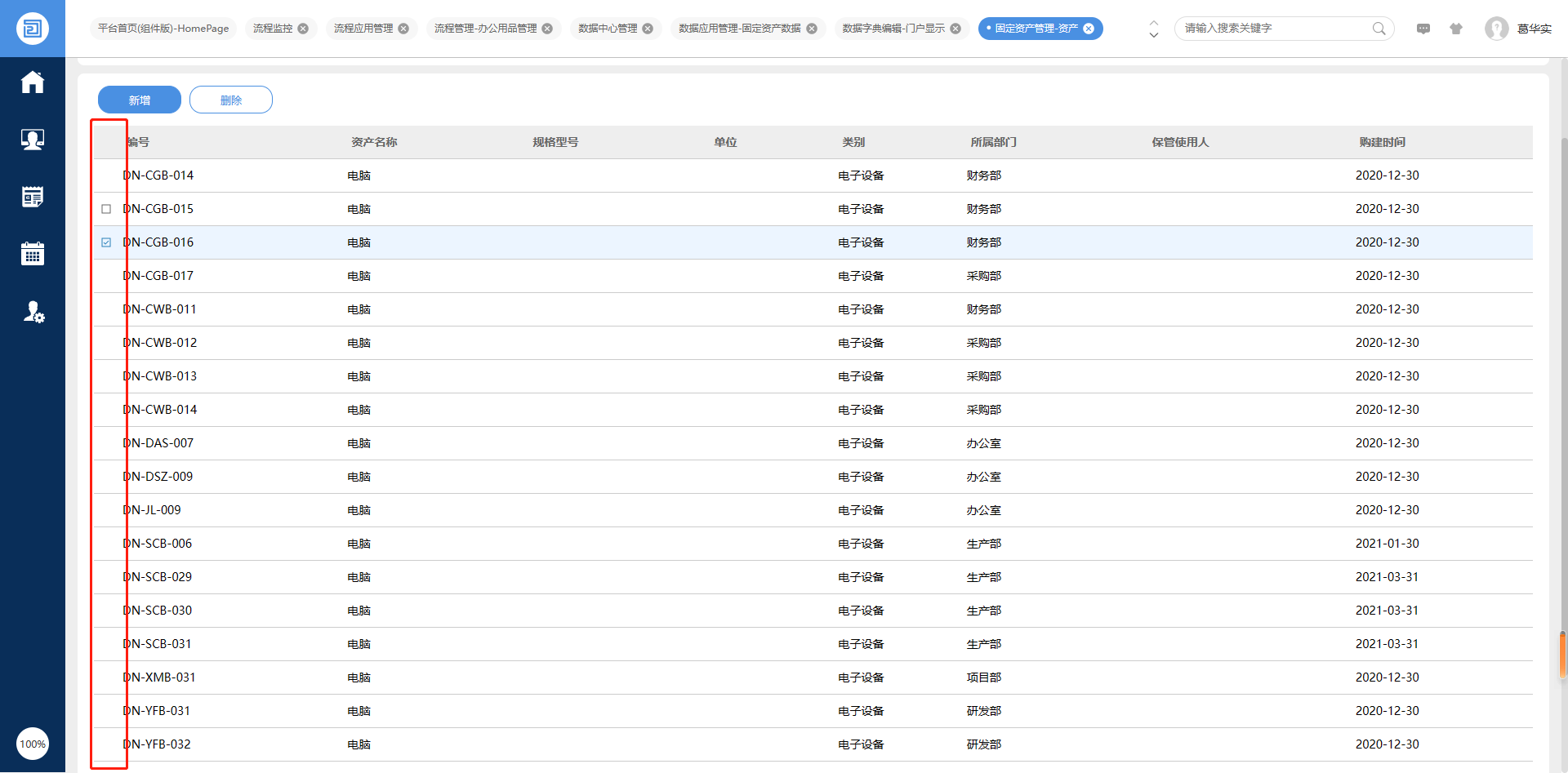Click the shirt theme icon

(x=1456, y=29)
